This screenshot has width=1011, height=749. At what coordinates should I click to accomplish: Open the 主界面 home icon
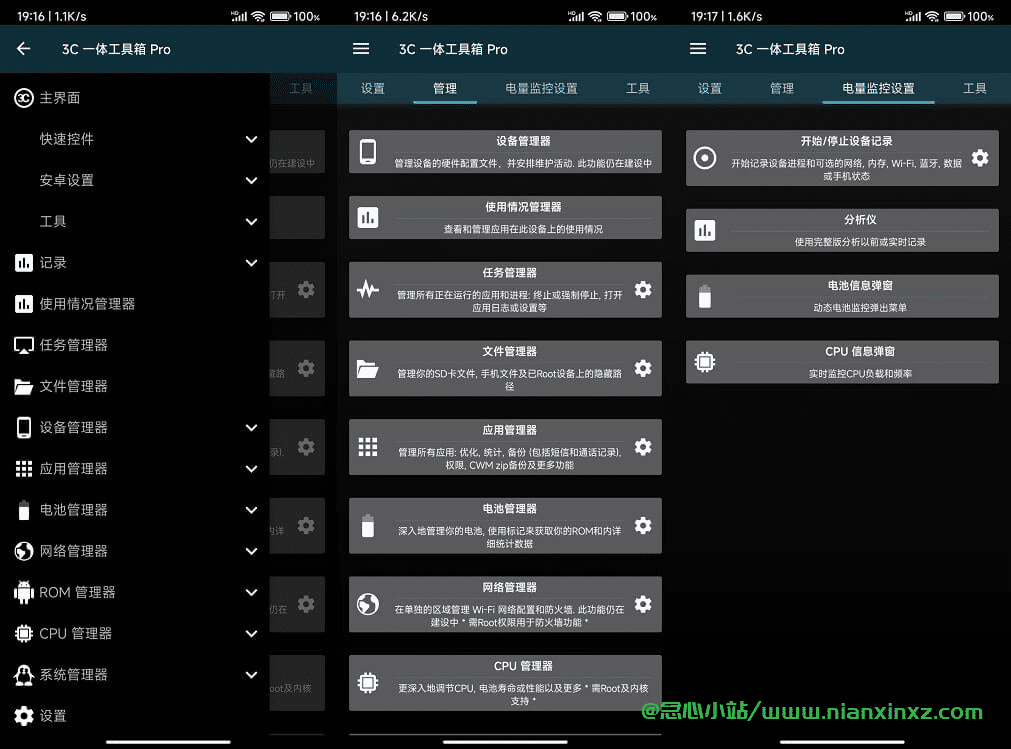click(24, 98)
